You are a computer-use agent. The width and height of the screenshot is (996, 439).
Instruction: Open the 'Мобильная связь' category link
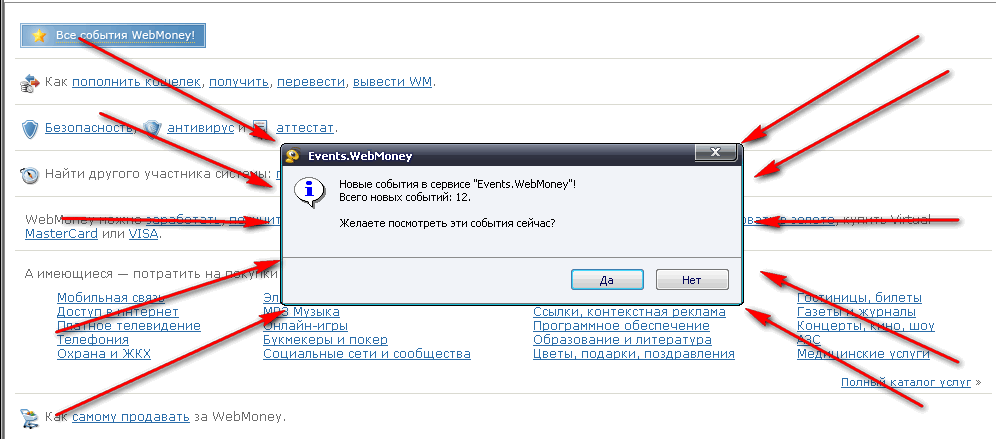(x=106, y=298)
